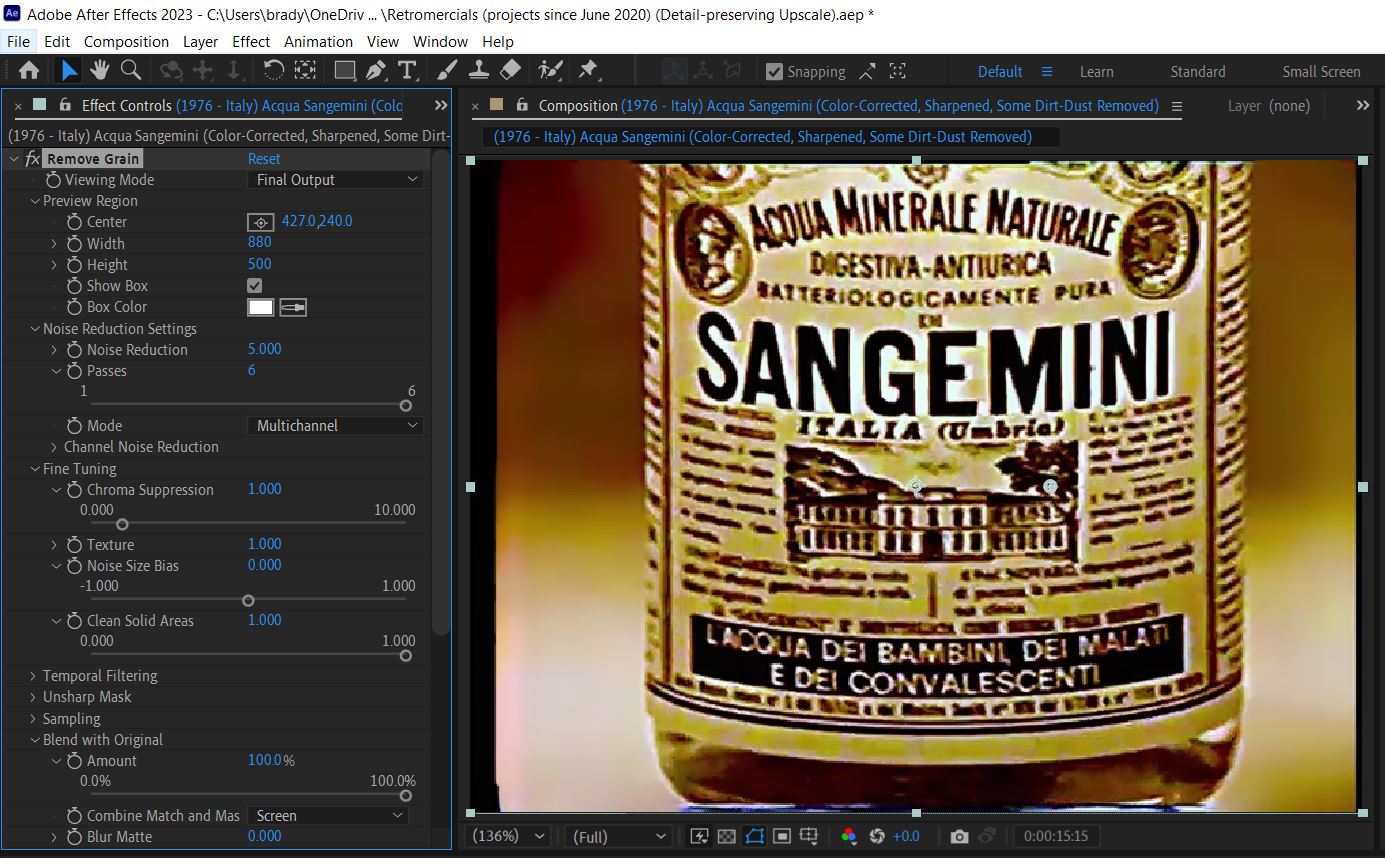Select the Rotation tool
Screen dimensions: 1385x858
pos(273,71)
